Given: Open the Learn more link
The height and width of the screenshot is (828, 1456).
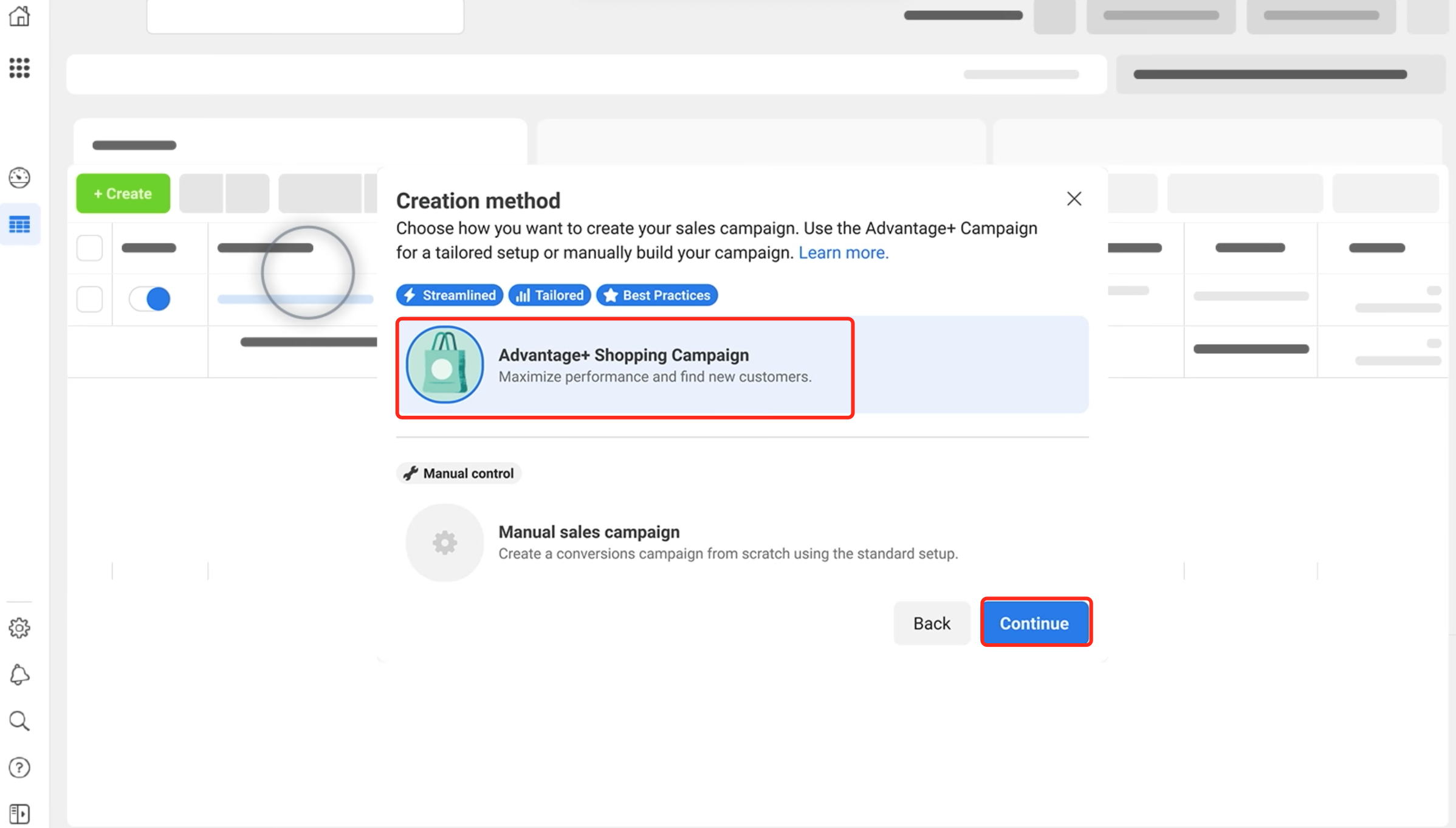Looking at the screenshot, I should tap(843, 253).
